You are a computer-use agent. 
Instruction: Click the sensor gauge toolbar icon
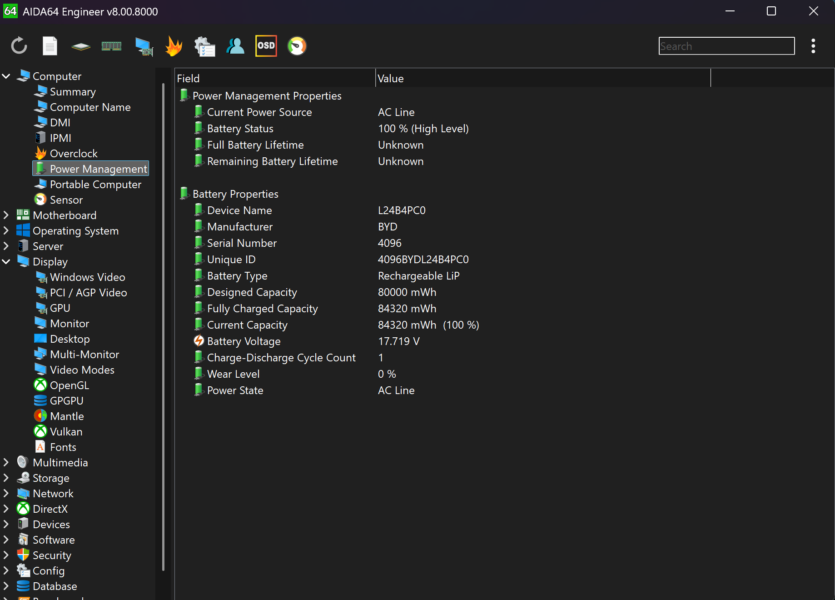pos(297,46)
